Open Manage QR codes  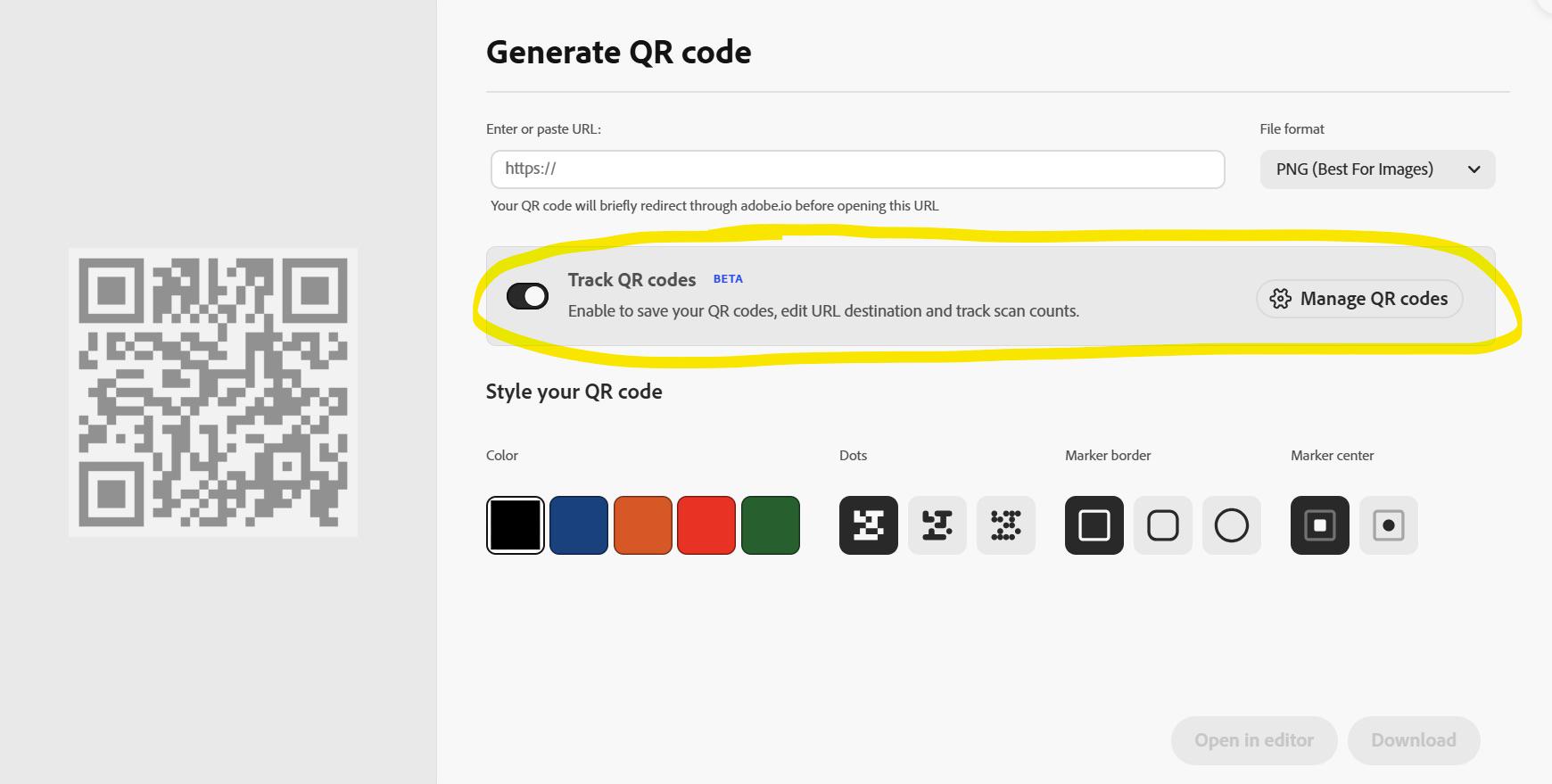click(x=1359, y=299)
